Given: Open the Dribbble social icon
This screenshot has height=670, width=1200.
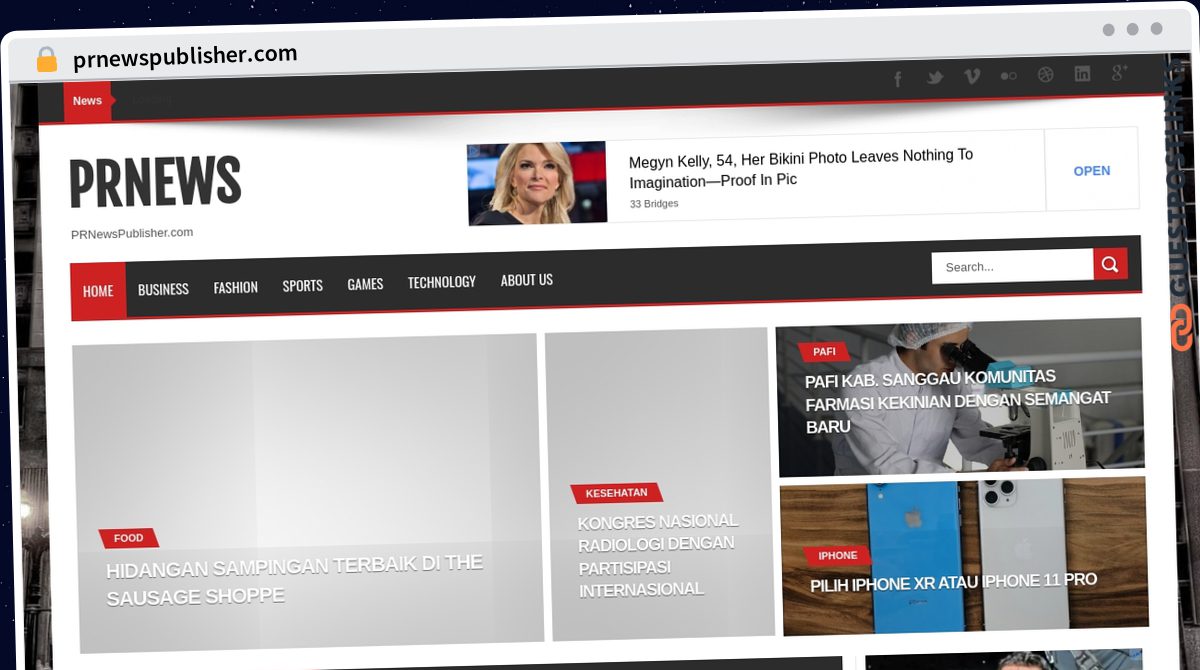Looking at the screenshot, I should pyautogui.click(x=1045, y=75).
